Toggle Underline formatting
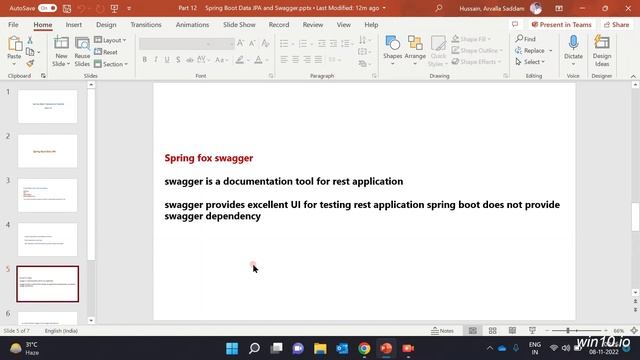The width and height of the screenshot is (640, 360). (167, 60)
